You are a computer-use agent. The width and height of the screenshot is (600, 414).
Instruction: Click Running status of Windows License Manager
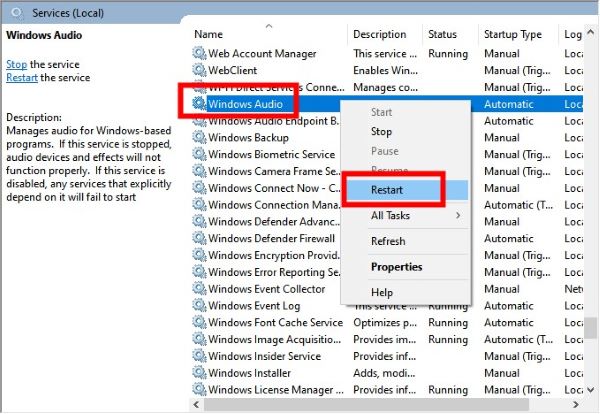[448, 390]
